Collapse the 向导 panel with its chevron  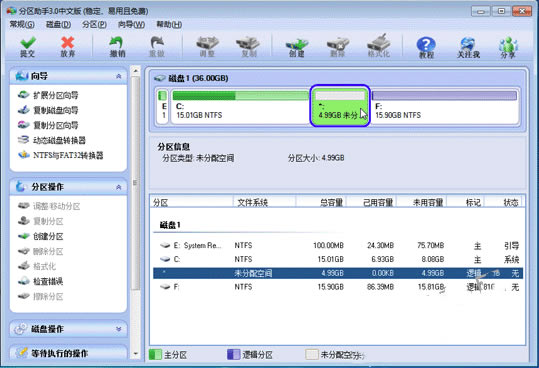[x=119, y=76]
